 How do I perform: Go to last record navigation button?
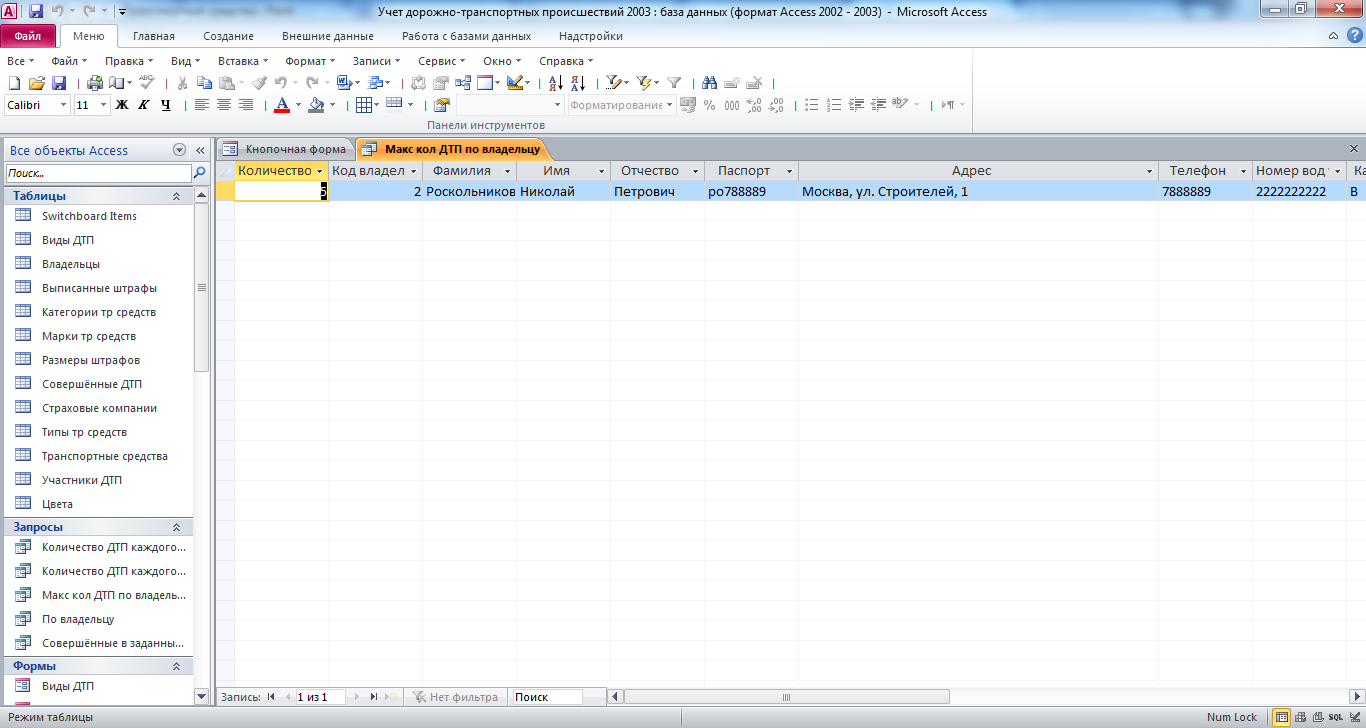pos(374,697)
